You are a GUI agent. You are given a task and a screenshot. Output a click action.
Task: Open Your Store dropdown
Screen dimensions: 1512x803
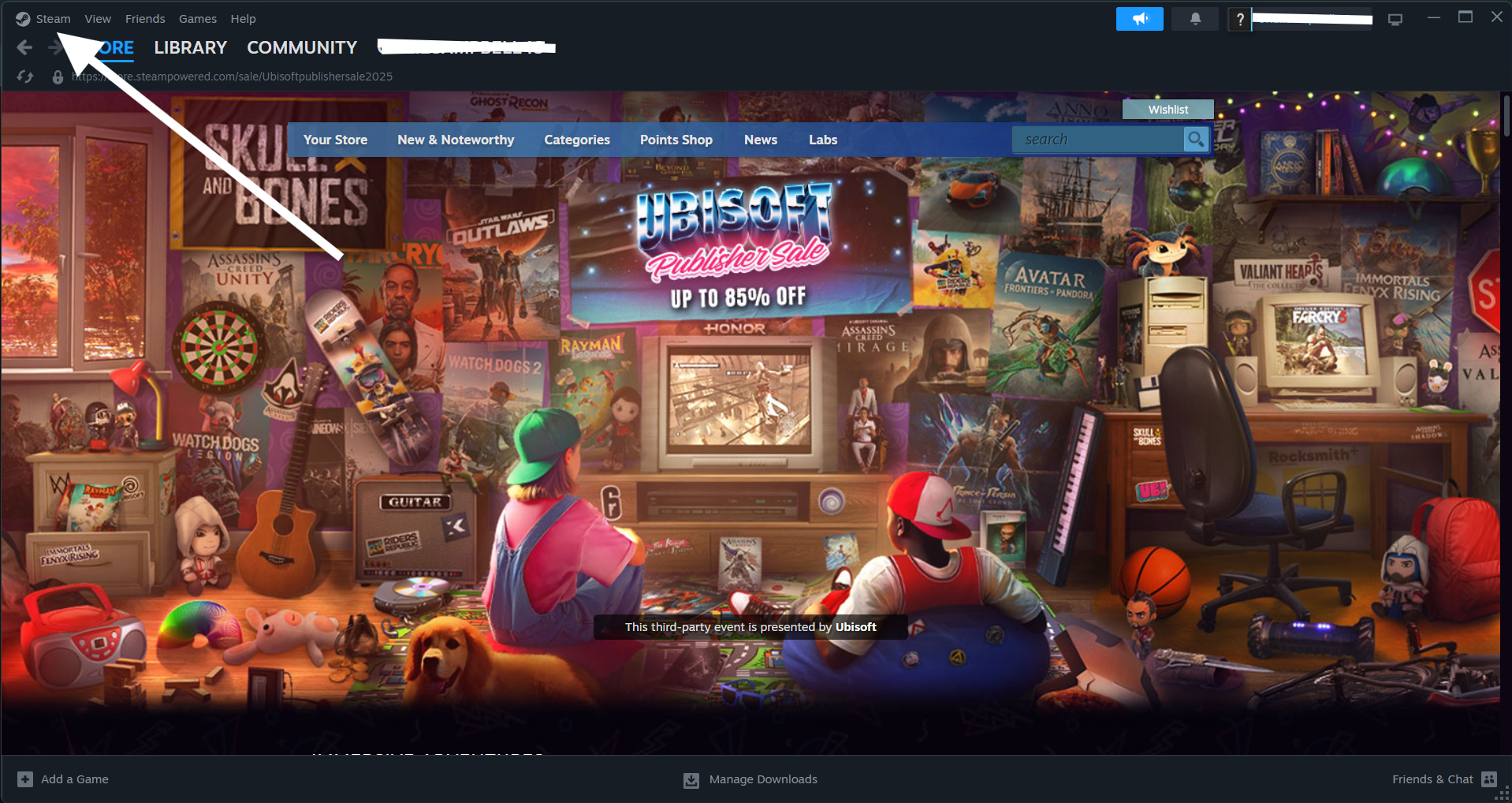click(x=335, y=140)
